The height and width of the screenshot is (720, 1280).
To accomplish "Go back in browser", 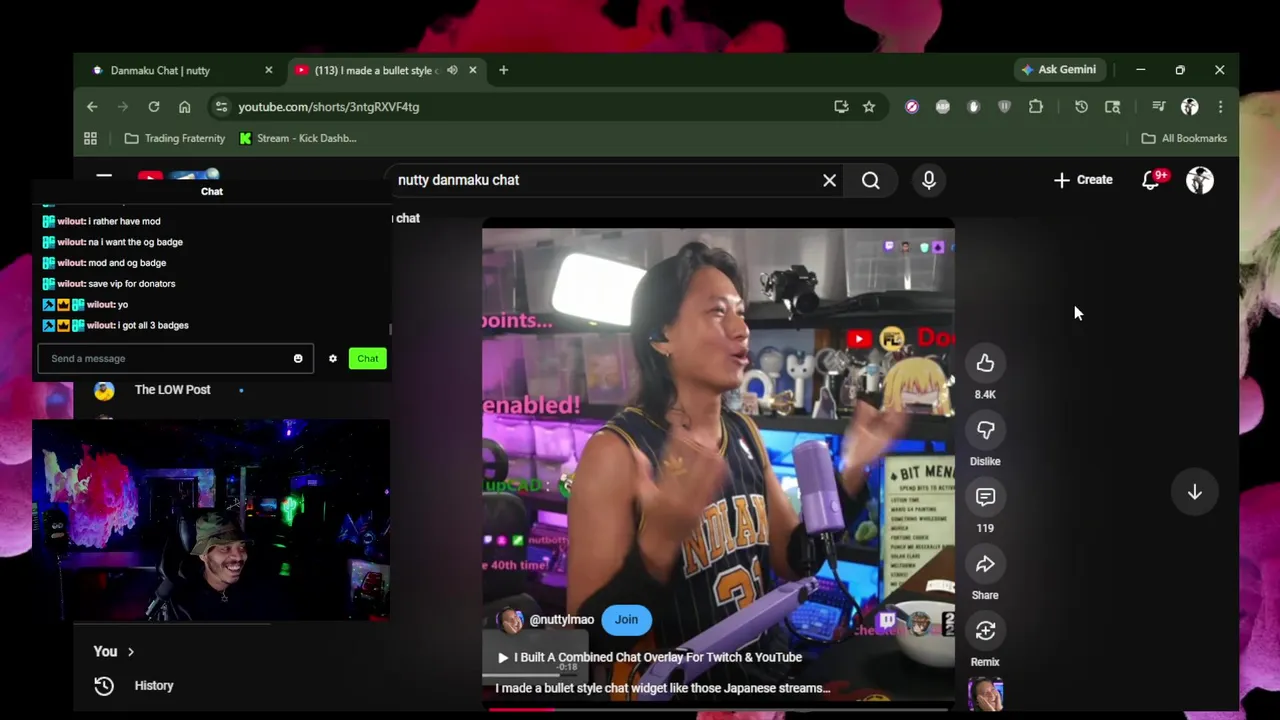I will [x=92, y=106].
